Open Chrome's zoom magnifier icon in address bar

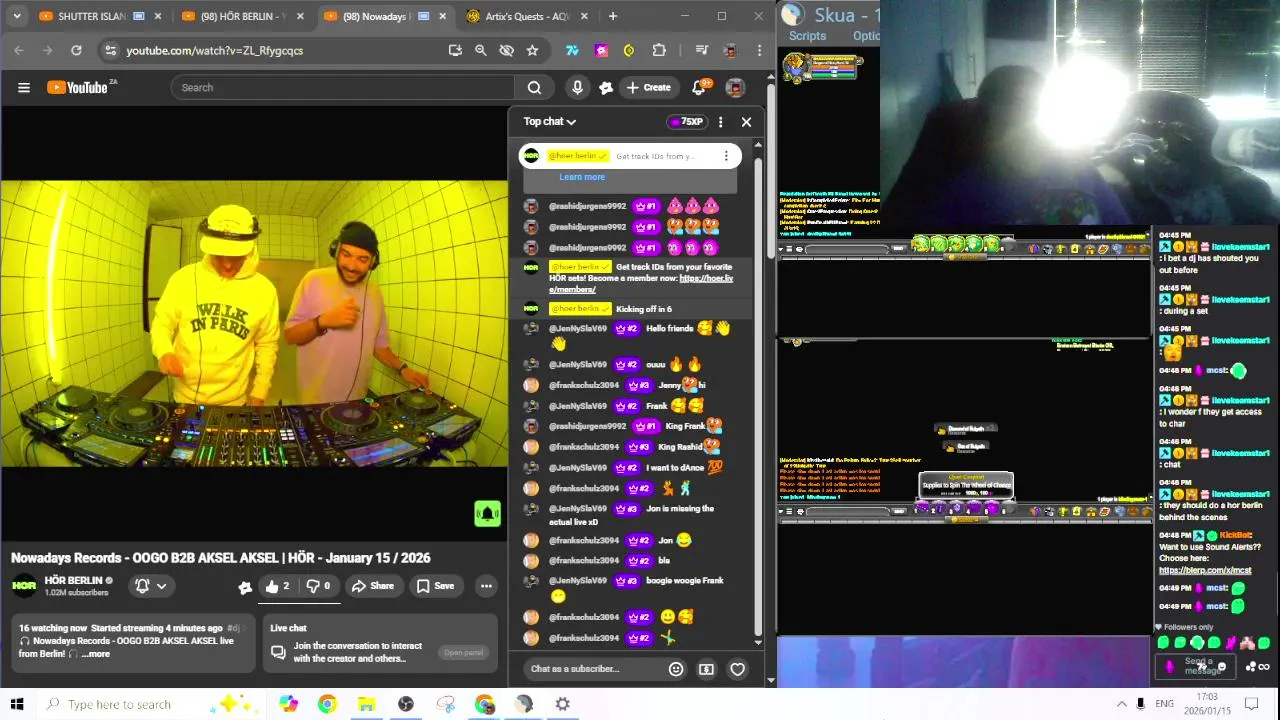point(480,50)
